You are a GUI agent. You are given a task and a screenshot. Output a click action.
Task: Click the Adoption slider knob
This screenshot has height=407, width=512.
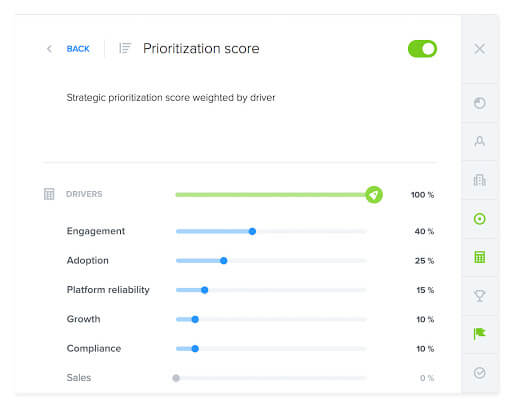(224, 261)
